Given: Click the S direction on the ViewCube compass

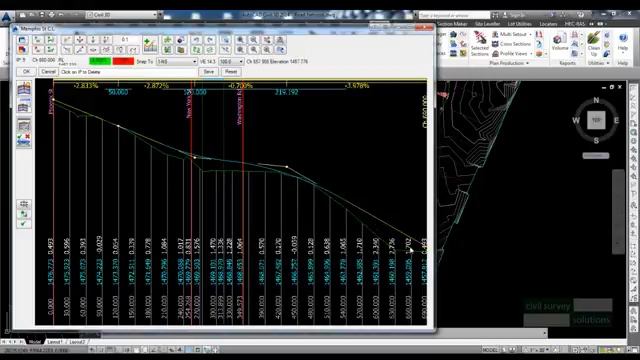Looking at the screenshot, I should point(596,141).
